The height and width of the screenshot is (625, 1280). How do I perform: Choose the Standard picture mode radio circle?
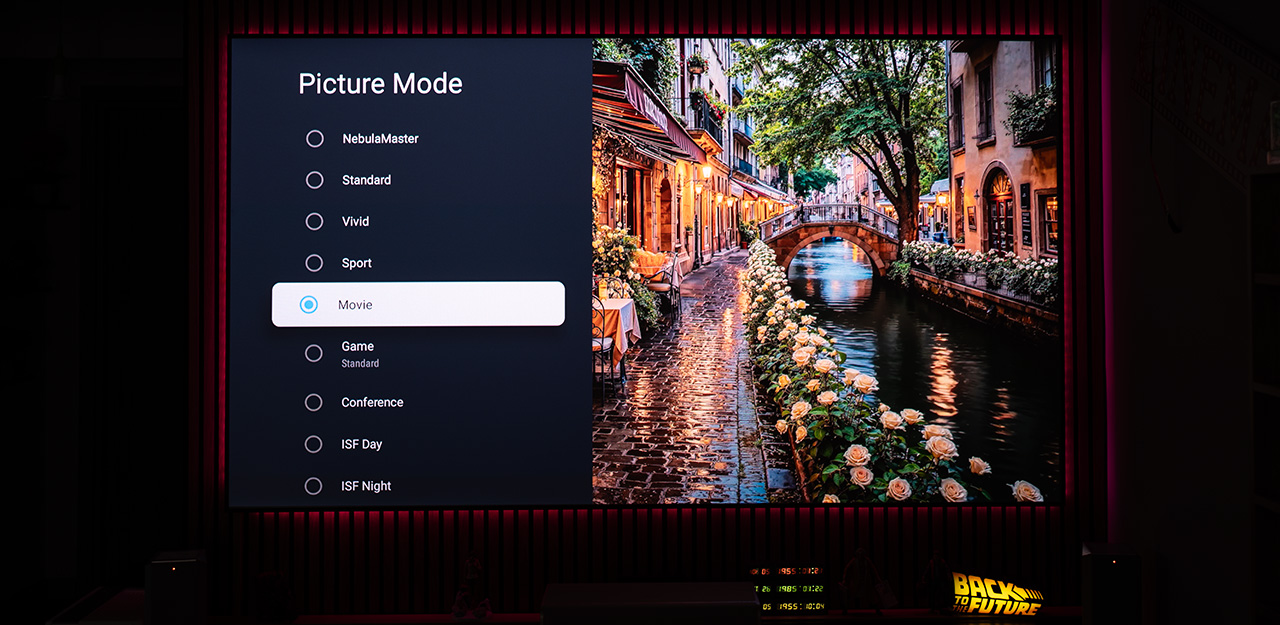coord(314,180)
